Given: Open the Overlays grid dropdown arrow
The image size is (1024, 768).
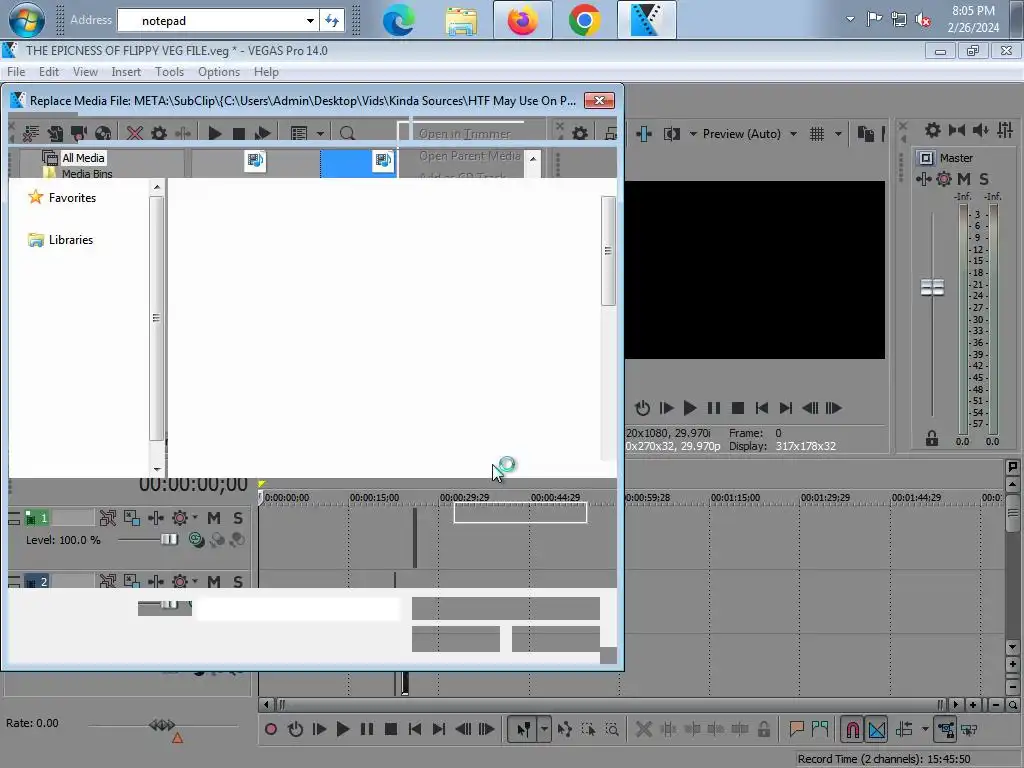Looking at the screenshot, I should click(x=838, y=134).
